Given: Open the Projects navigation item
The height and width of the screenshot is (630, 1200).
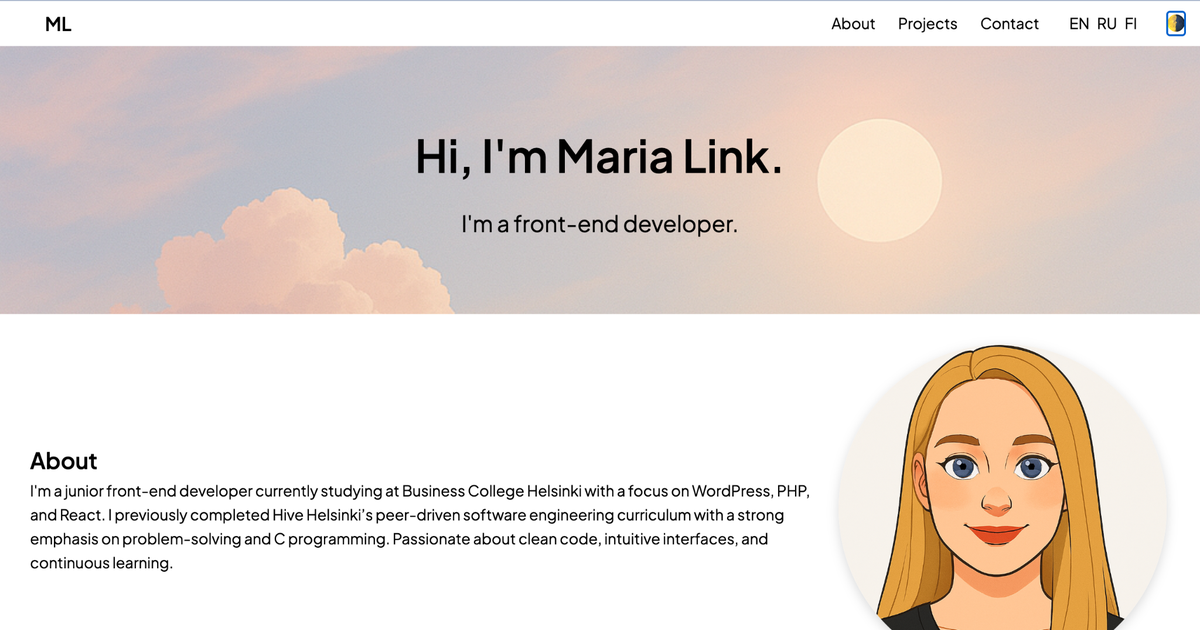Looking at the screenshot, I should (927, 23).
